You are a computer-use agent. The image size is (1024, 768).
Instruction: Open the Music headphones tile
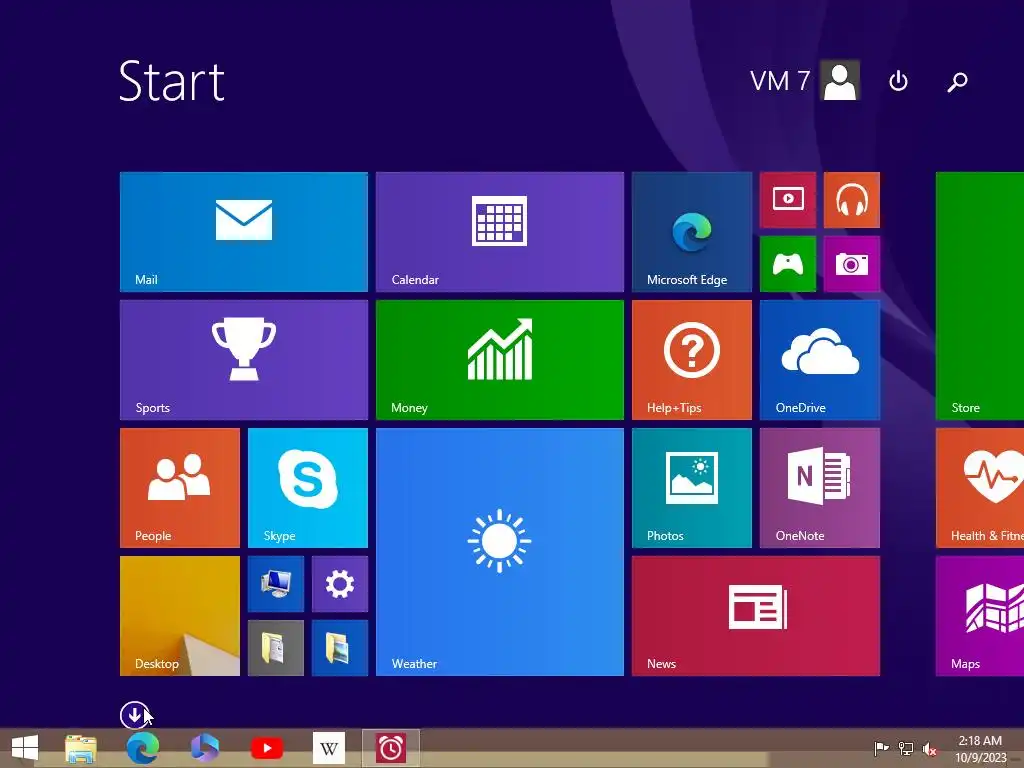coord(852,200)
